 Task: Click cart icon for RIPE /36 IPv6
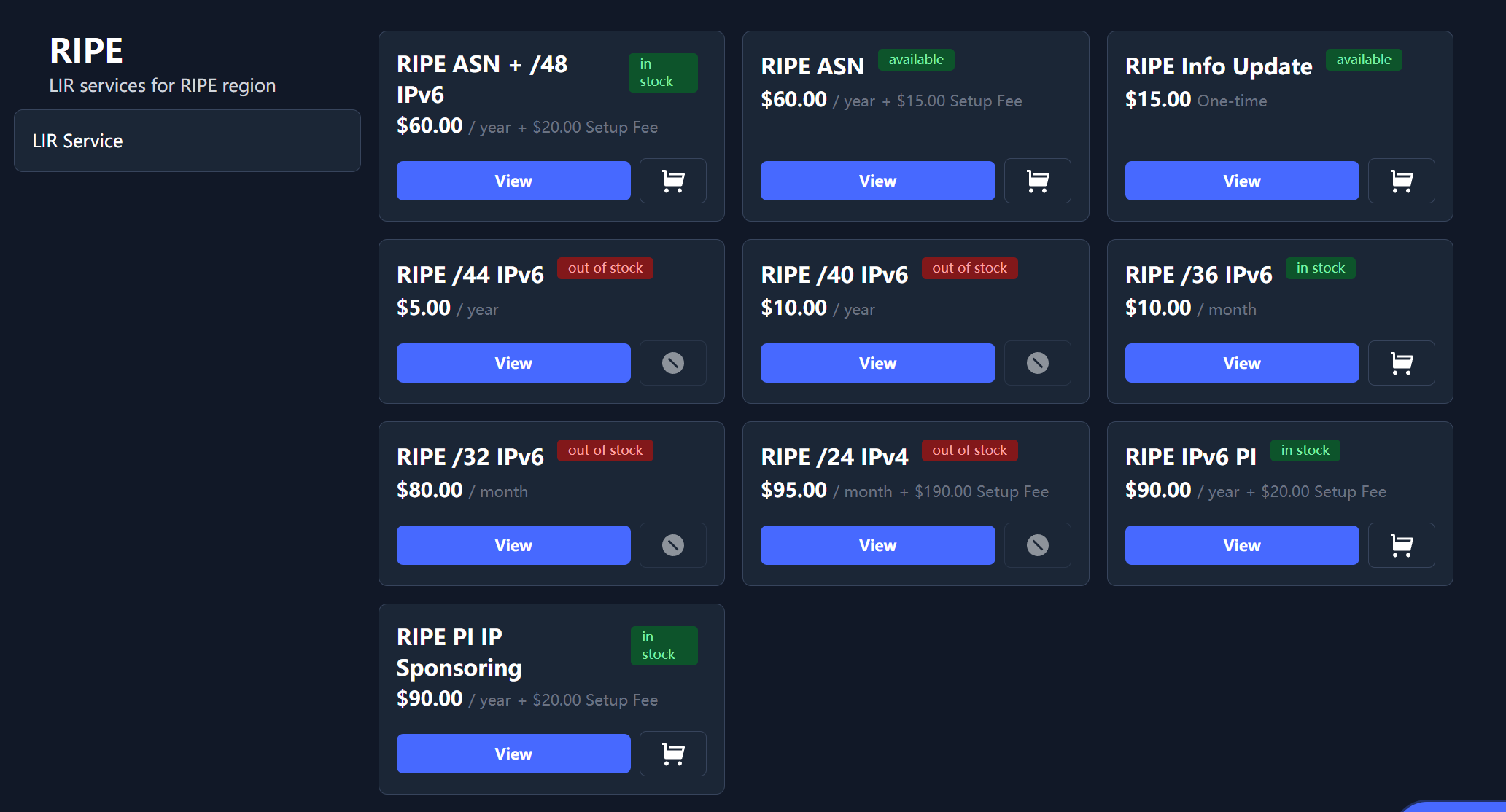(1401, 363)
